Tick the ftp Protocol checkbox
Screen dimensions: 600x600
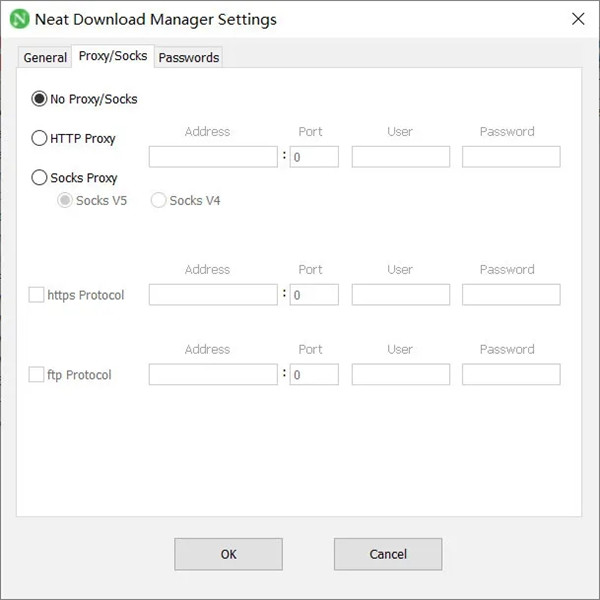pyautogui.click(x=37, y=375)
